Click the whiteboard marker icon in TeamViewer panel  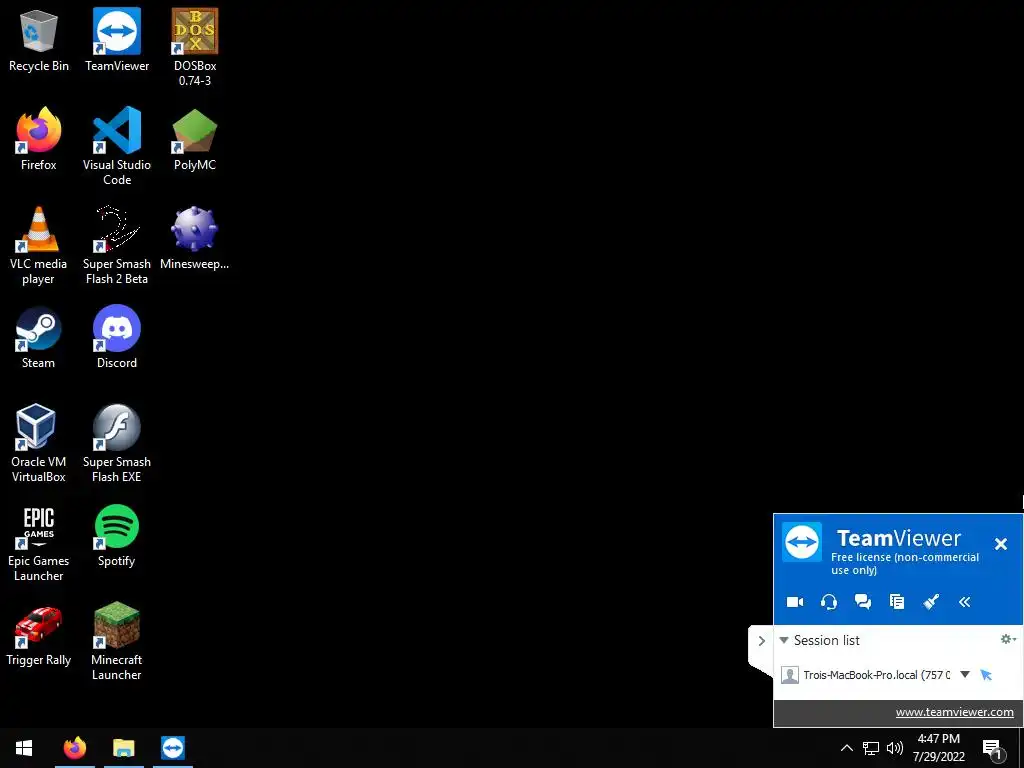coord(931,602)
